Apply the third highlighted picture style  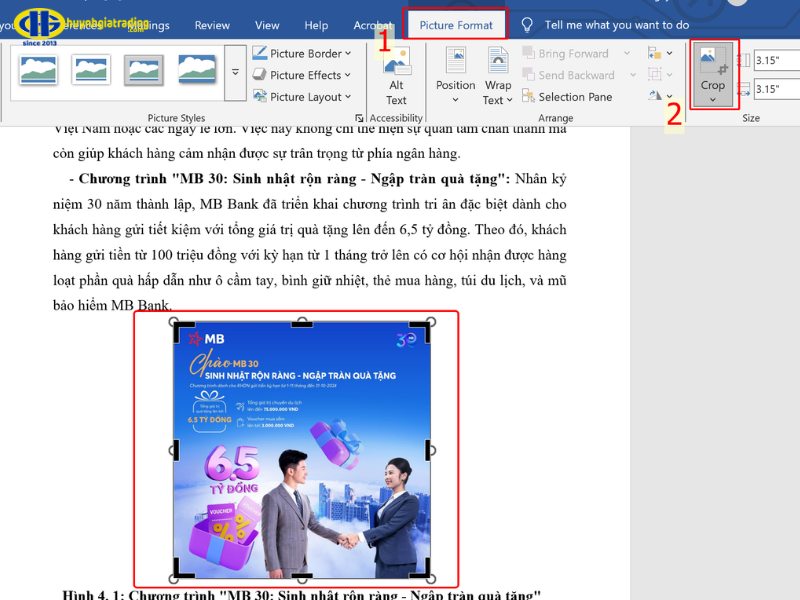(144, 70)
